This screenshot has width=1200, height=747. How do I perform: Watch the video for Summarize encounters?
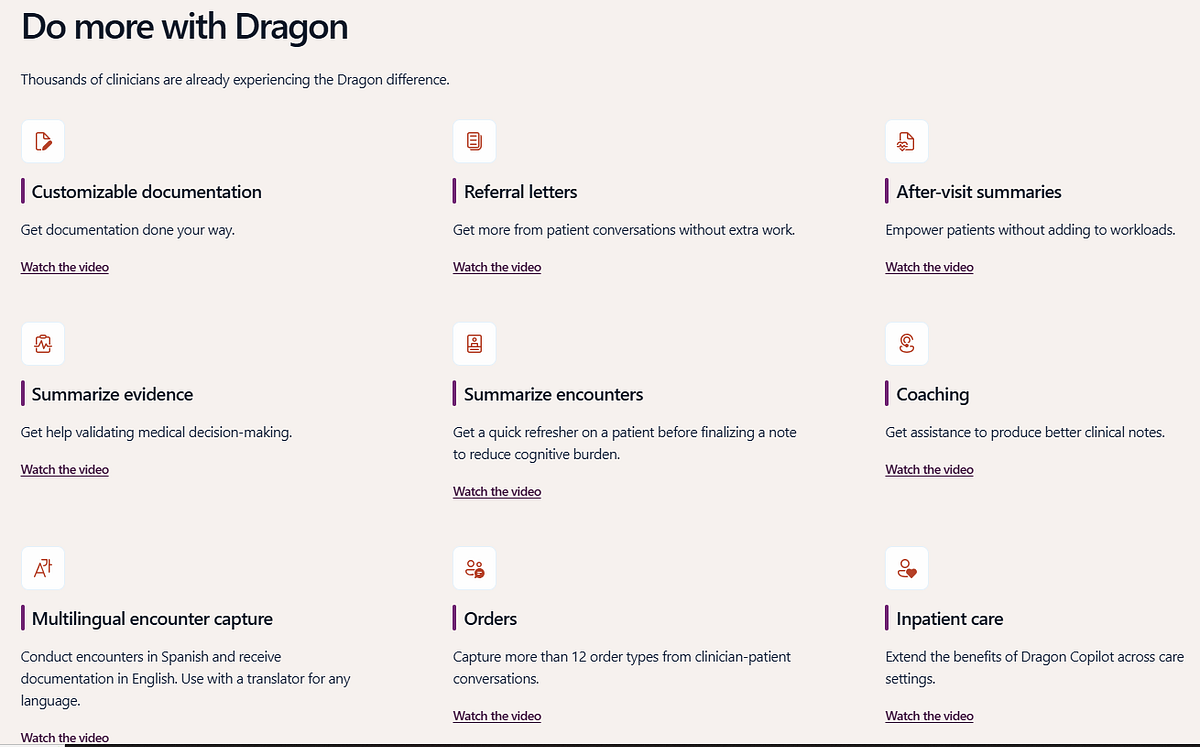tap(497, 491)
